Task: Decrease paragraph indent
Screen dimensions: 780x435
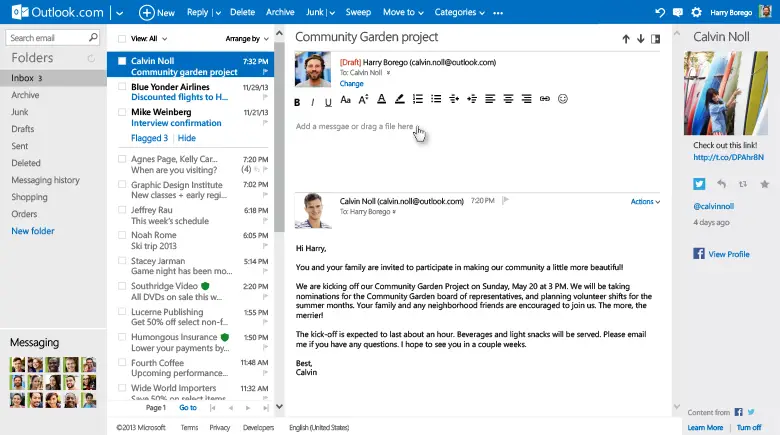Action: (x=454, y=99)
